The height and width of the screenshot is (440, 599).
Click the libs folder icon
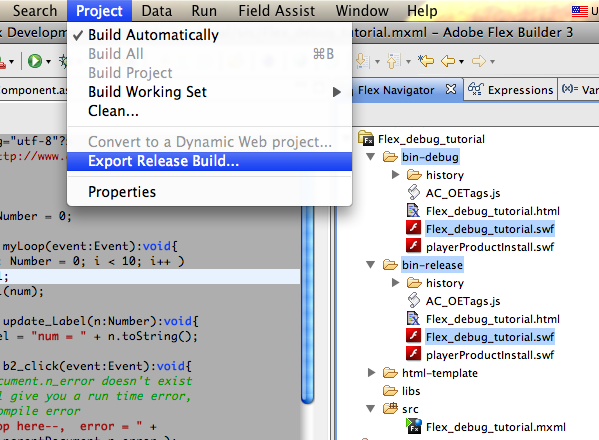point(390,390)
